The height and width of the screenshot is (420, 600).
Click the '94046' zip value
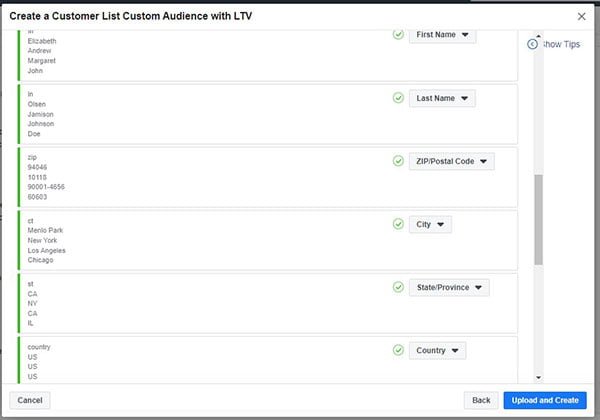(x=37, y=167)
